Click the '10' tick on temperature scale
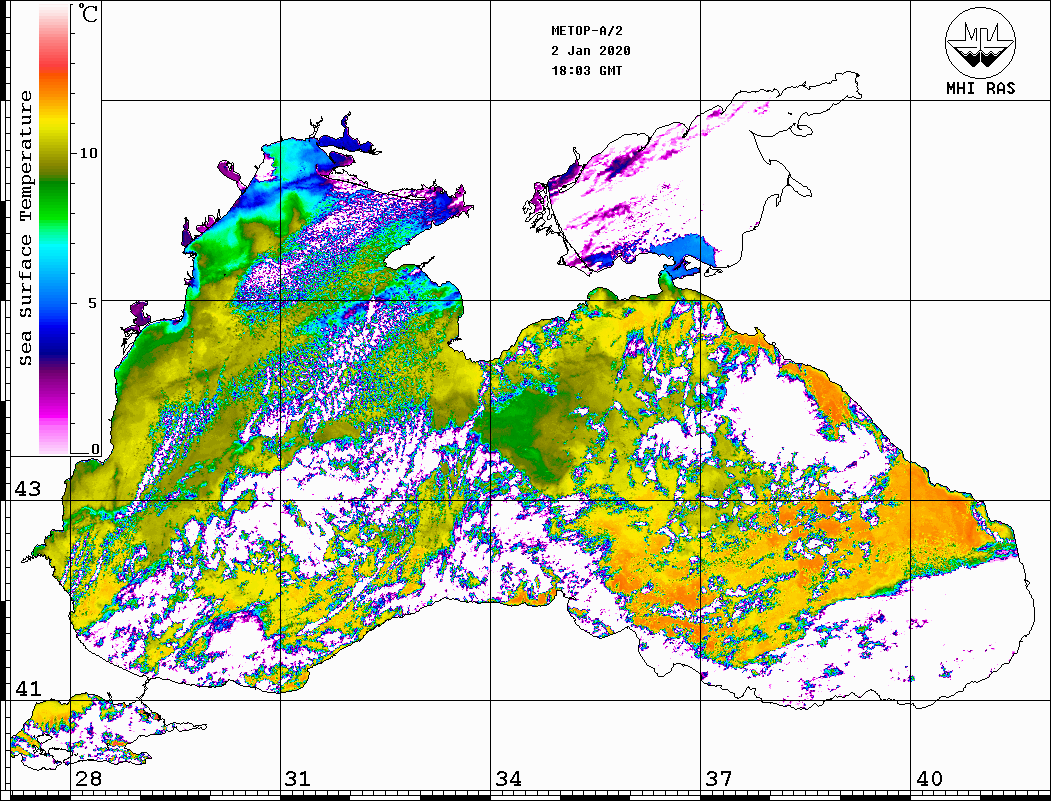The width and height of the screenshot is (1051, 801). tap(88, 153)
